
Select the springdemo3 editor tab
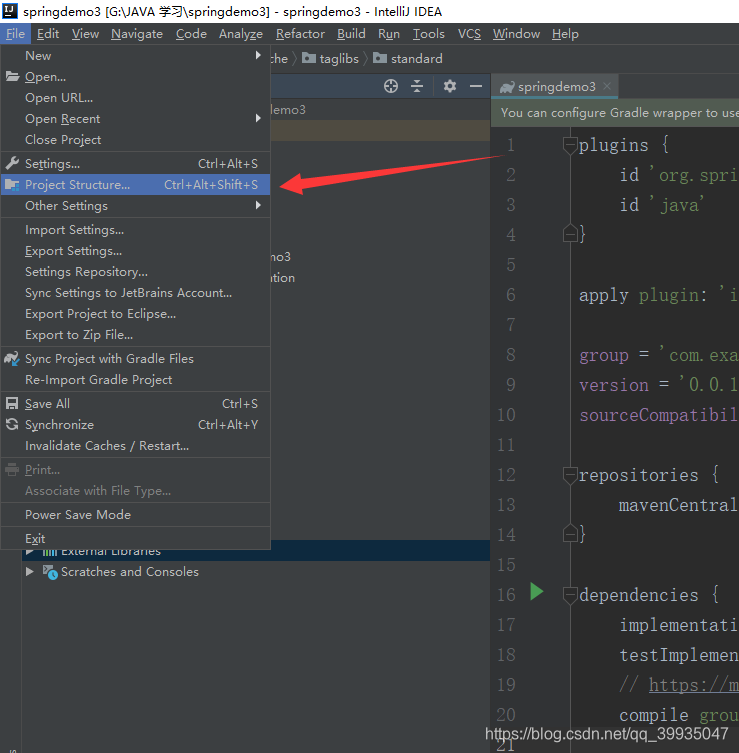tap(555, 86)
